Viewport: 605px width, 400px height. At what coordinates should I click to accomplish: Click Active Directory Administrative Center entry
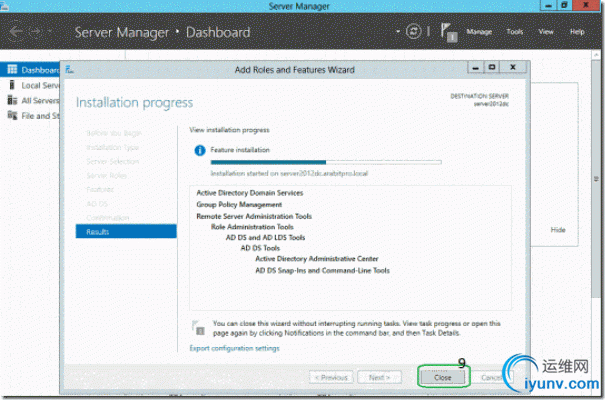[x=317, y=259]
